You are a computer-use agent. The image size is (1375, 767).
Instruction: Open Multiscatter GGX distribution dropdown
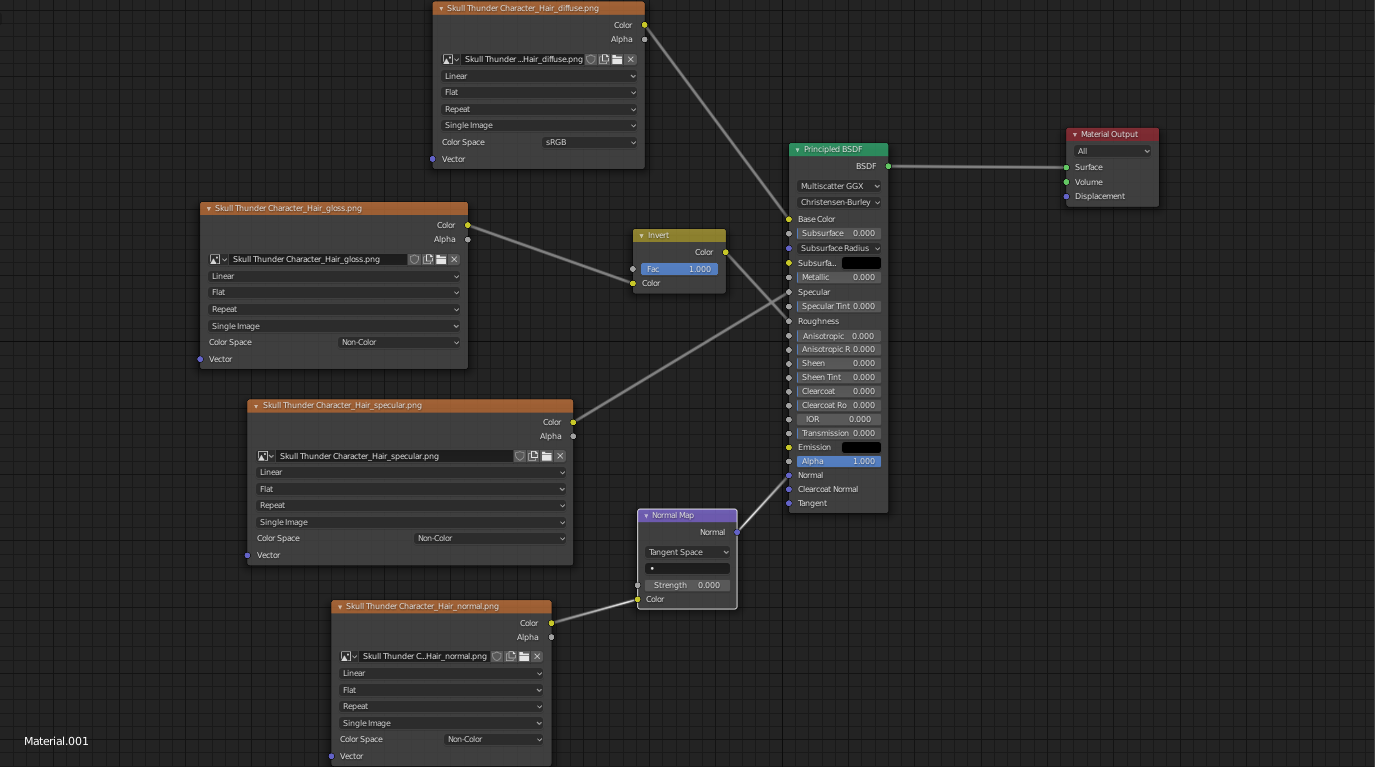[839, 186]
